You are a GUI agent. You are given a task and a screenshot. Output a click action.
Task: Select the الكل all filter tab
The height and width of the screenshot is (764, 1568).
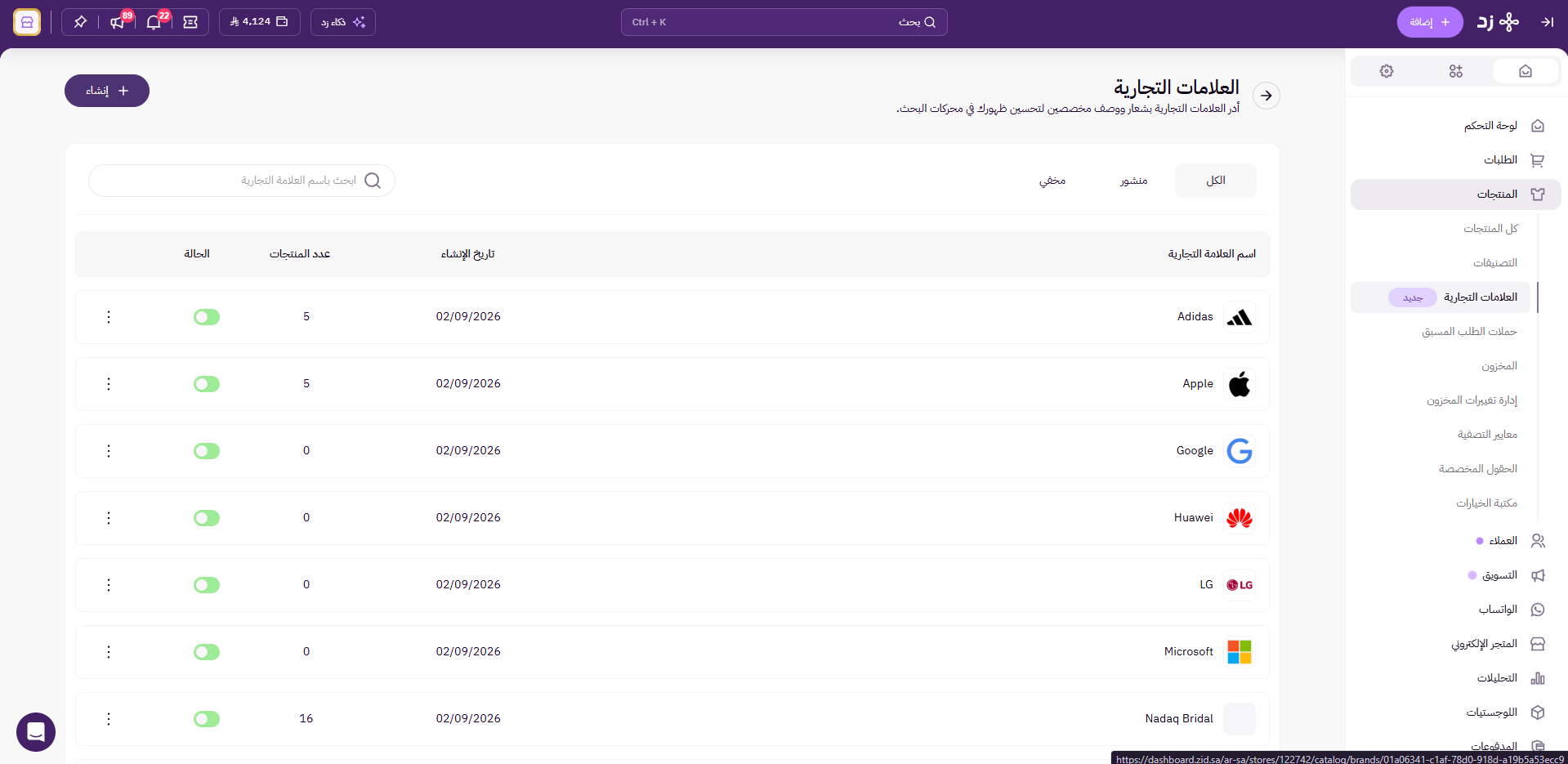coord(1216,181)
